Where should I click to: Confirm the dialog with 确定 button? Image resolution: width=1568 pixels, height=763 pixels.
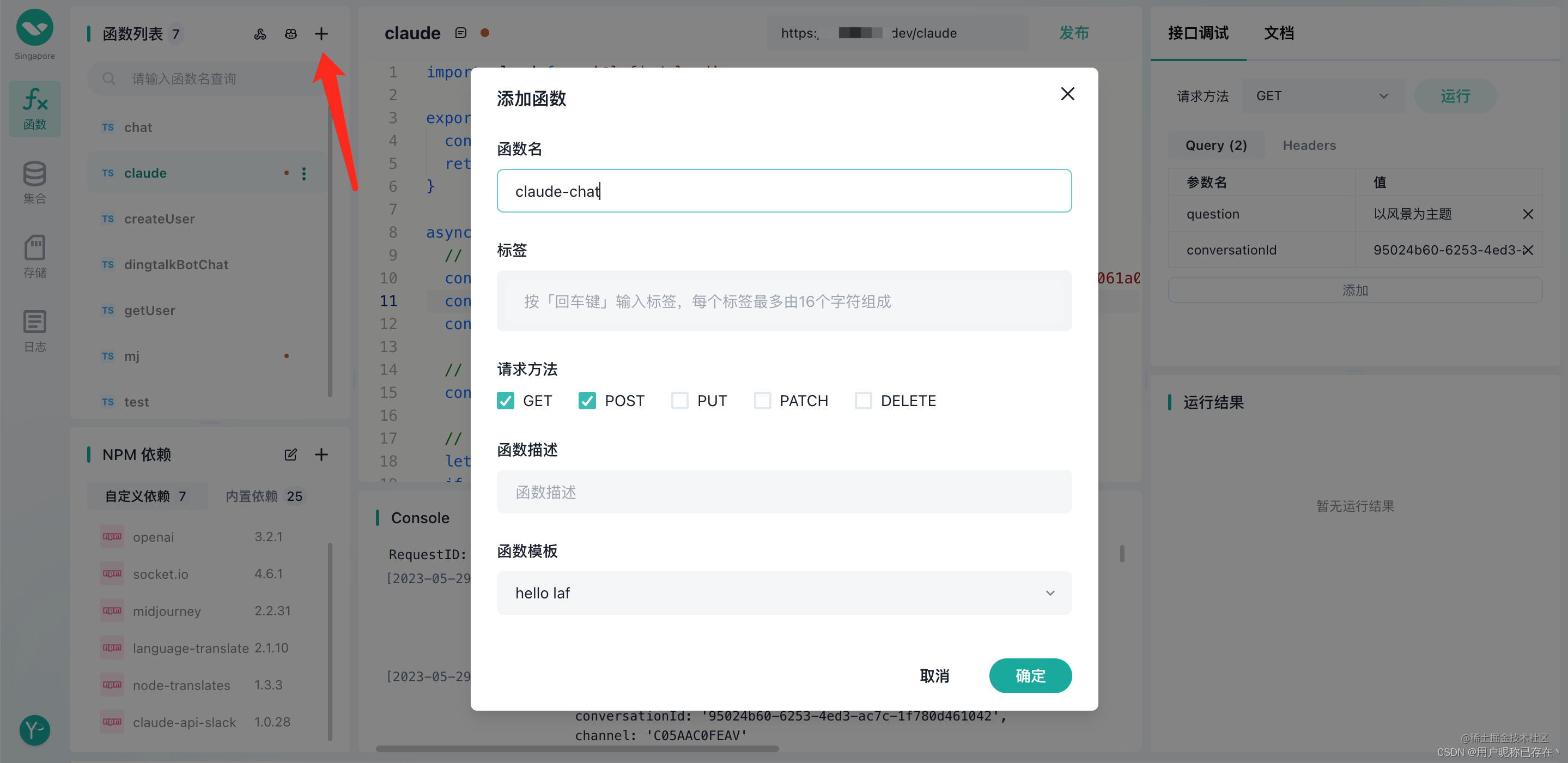pyautogui.click(x=1030, y=675)
